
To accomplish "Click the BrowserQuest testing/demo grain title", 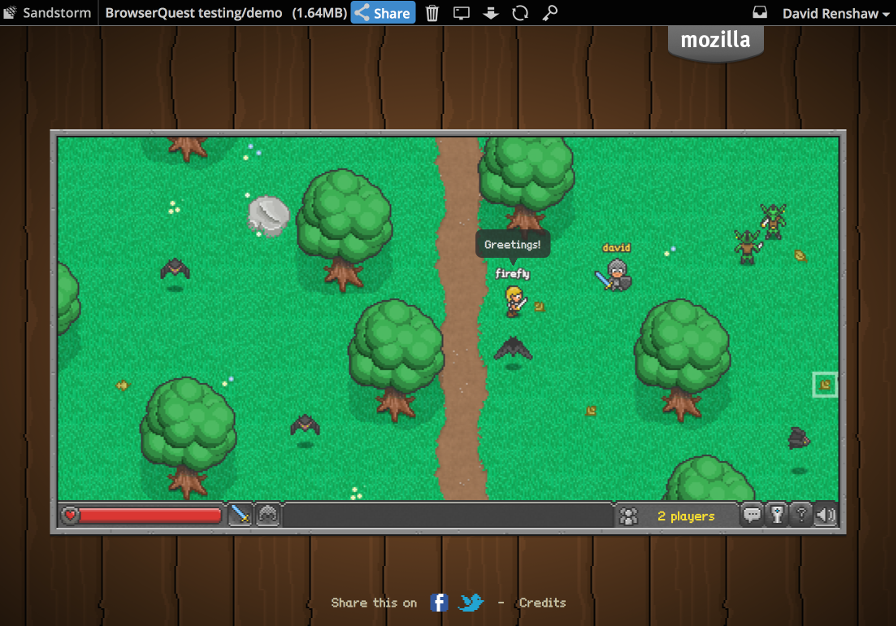I will 194,13.
